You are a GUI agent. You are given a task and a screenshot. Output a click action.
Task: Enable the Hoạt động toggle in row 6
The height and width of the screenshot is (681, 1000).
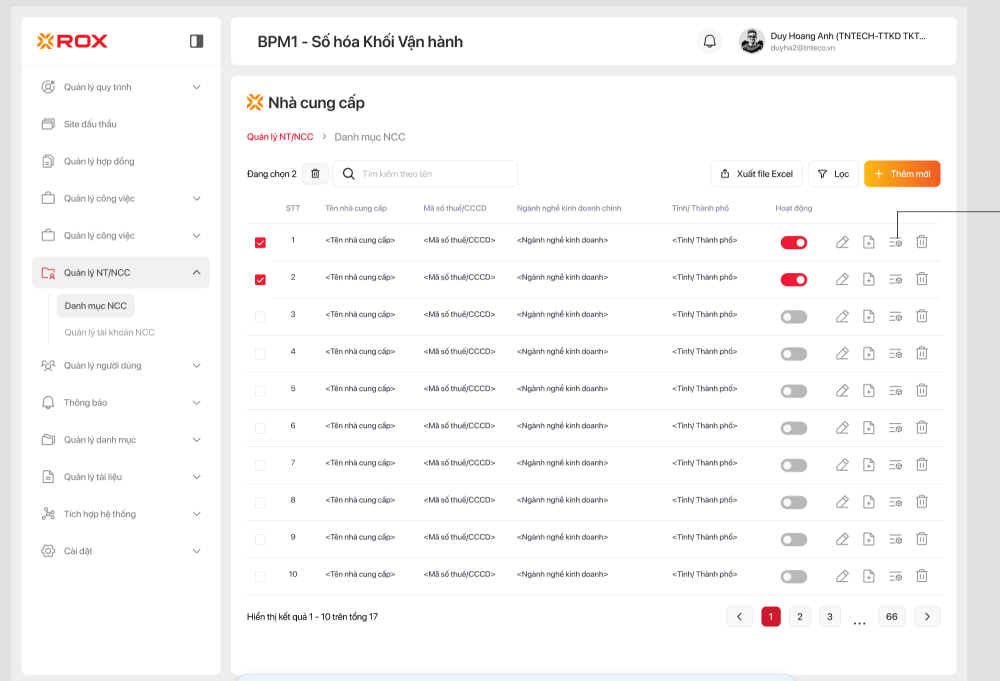coord(793,428)
